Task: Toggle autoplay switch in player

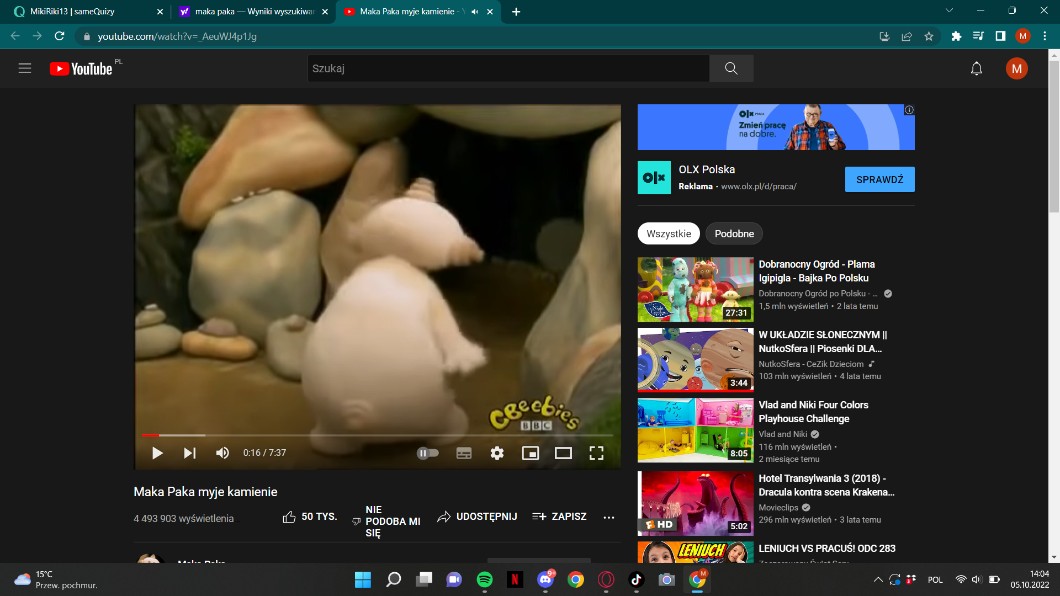Action: [428, 453]
